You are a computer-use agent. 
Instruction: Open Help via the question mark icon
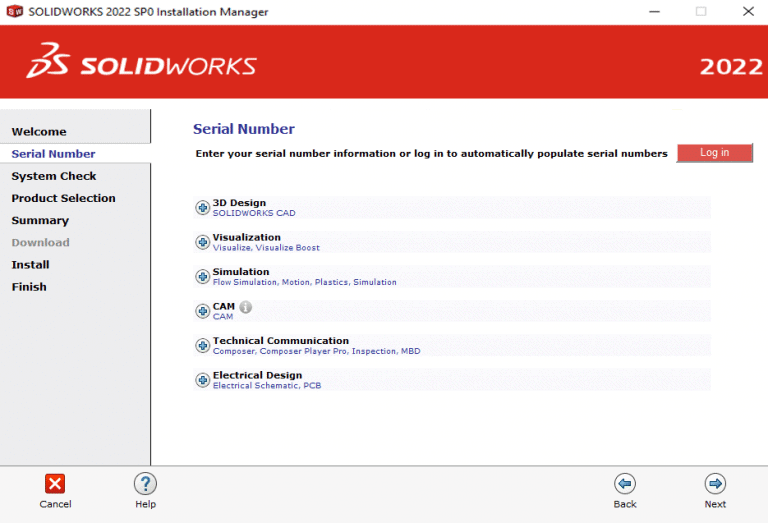(145, 484)
